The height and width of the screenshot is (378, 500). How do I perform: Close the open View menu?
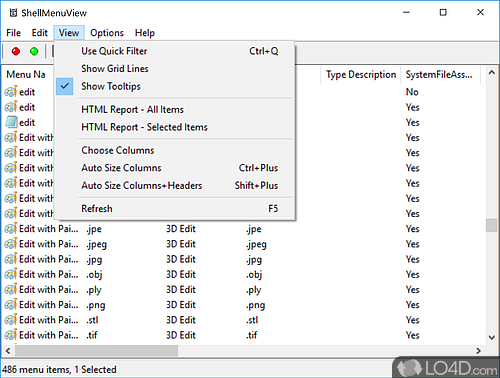pyautogui.click(x=69, y=33)
